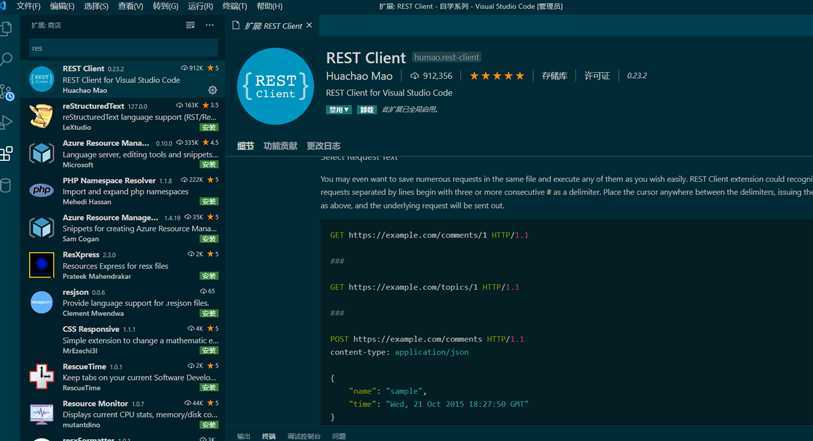Click the five-star rating on REST Client

(497, 76)
